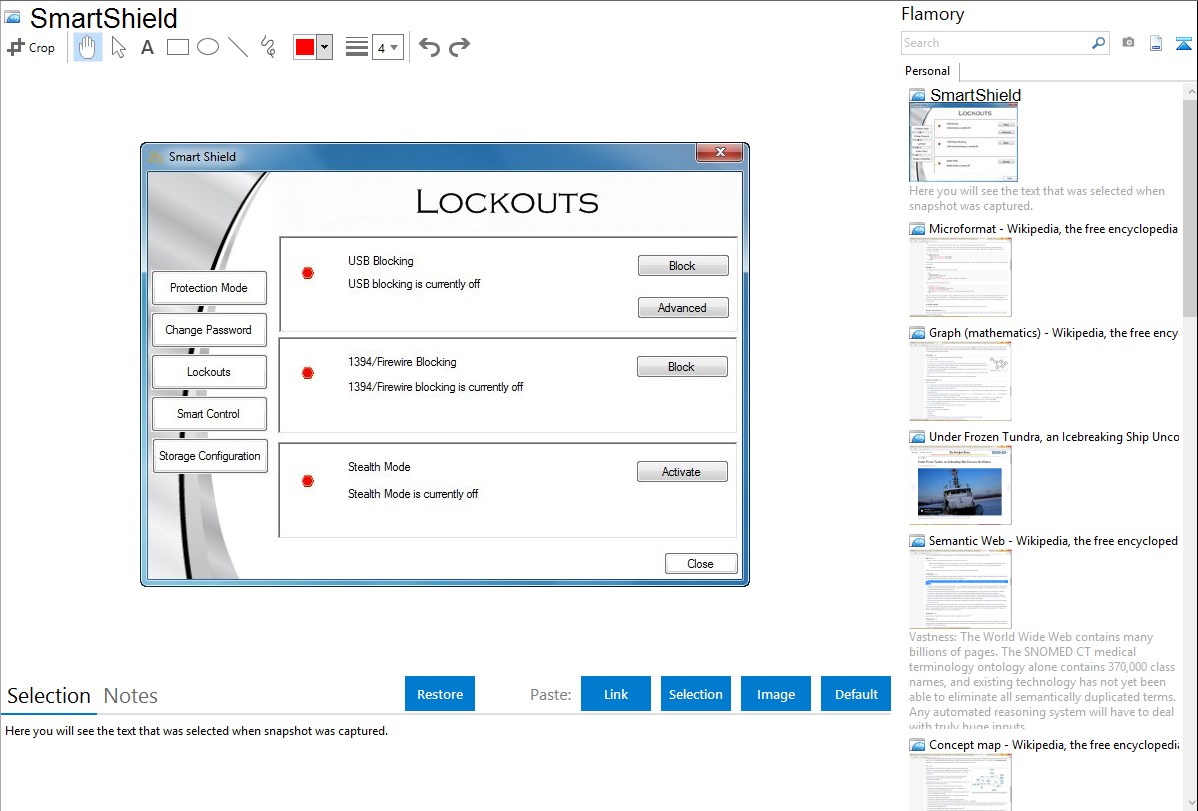The height and width of the screenshot is (811, 1198).
Task: Click Close in the Smart Shield dialog
Action: coord(701,564)
